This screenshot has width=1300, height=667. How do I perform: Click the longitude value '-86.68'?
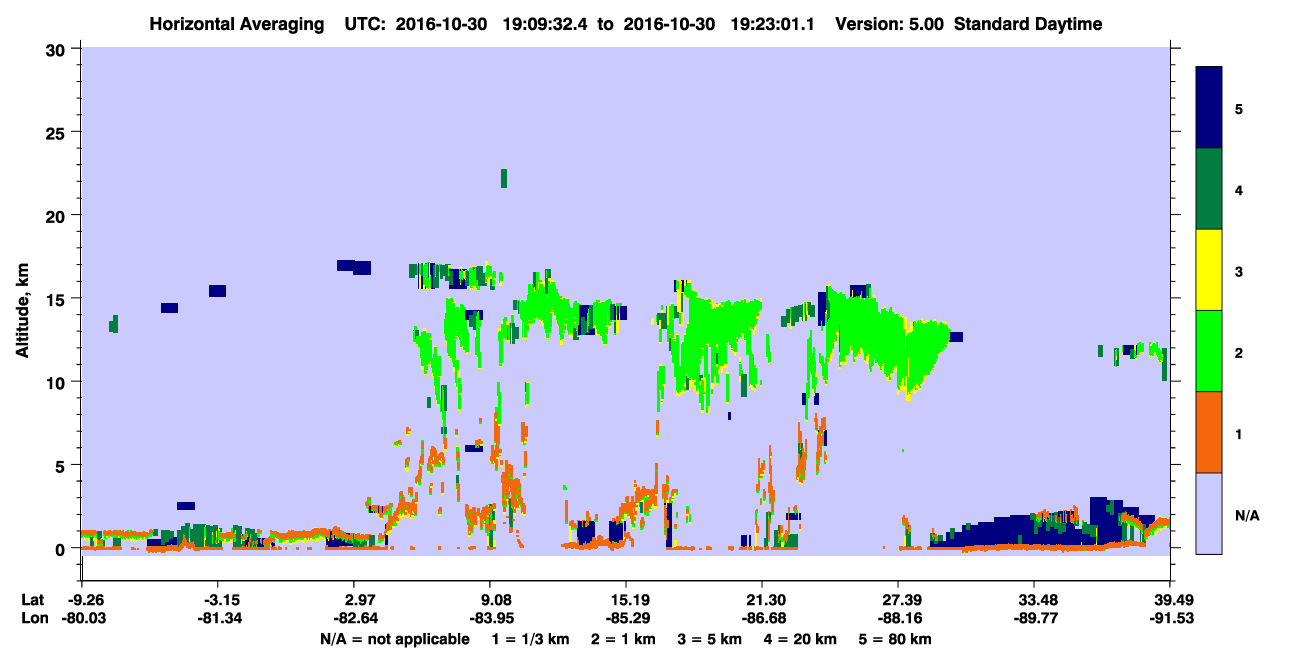coord(762,618)
